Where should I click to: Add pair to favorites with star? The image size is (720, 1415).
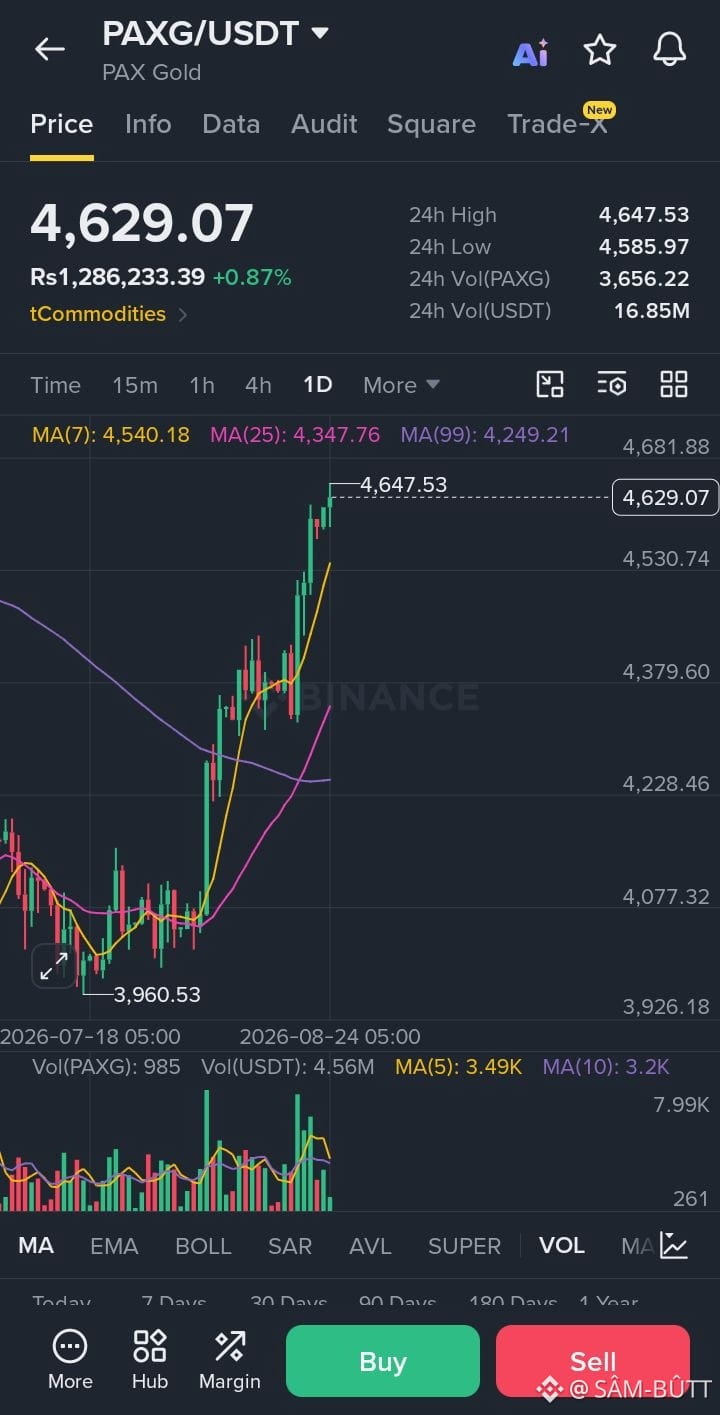point(600,50)
